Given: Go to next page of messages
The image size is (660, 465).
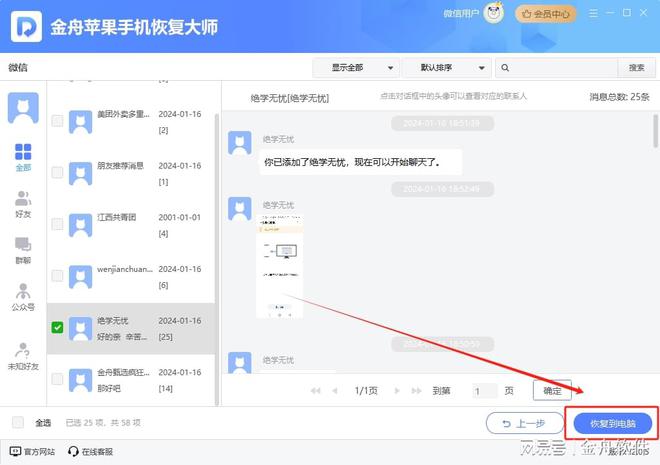Looking at the screenshot, I should click(397, 391).
